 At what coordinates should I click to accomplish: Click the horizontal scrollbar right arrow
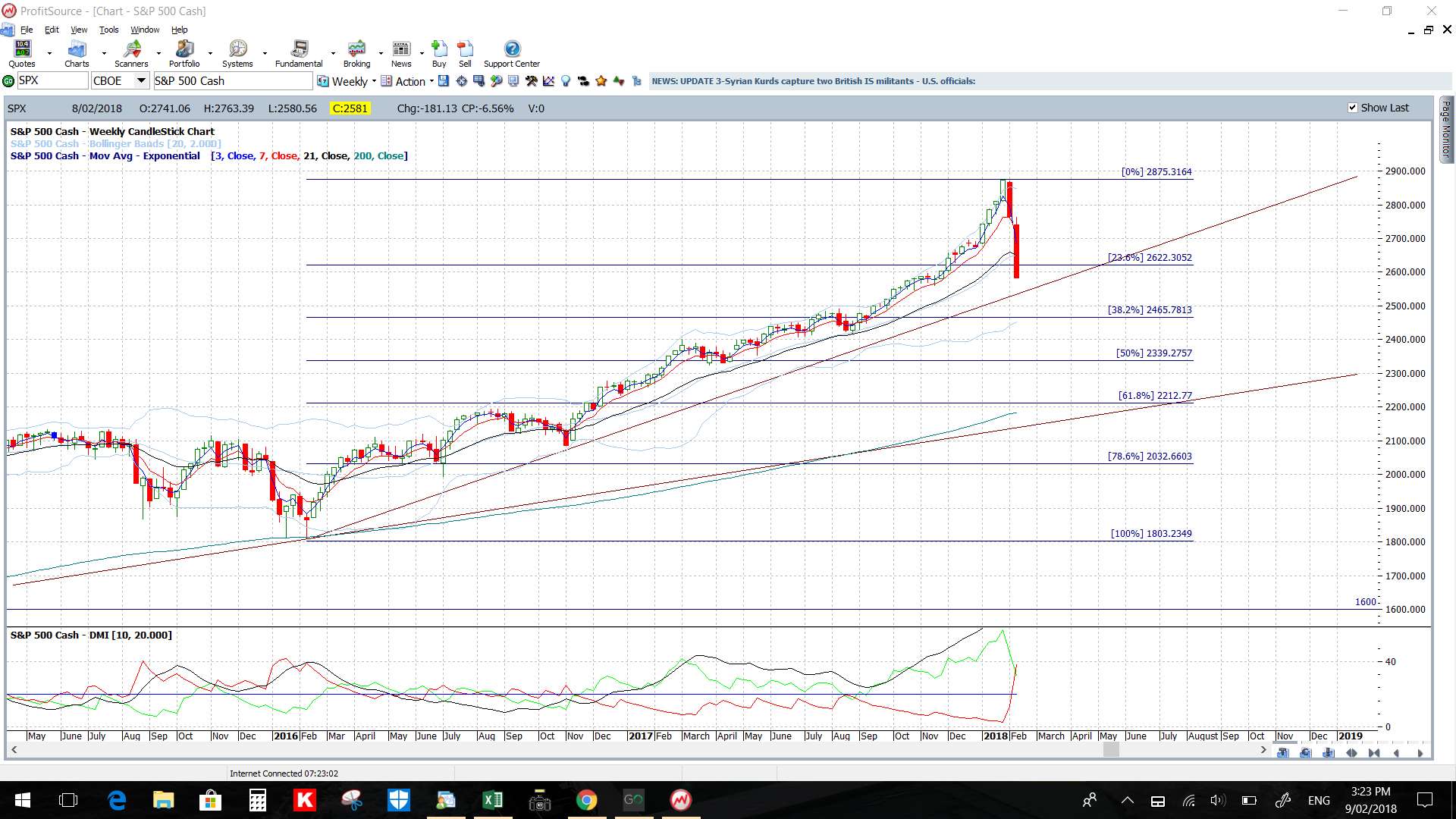[x=1263, y=750]
